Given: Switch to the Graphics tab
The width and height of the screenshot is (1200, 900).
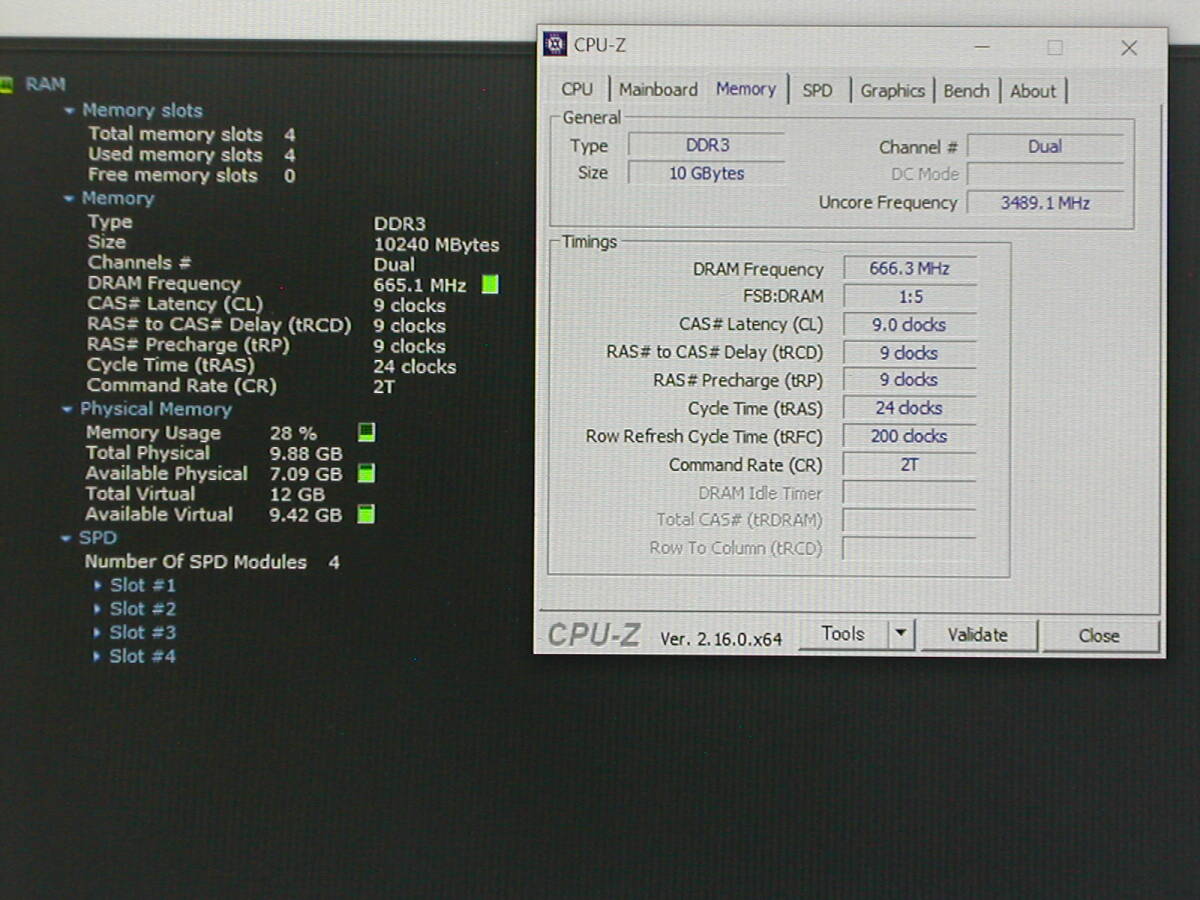Looking at the screenshot, I should (892, 90).
